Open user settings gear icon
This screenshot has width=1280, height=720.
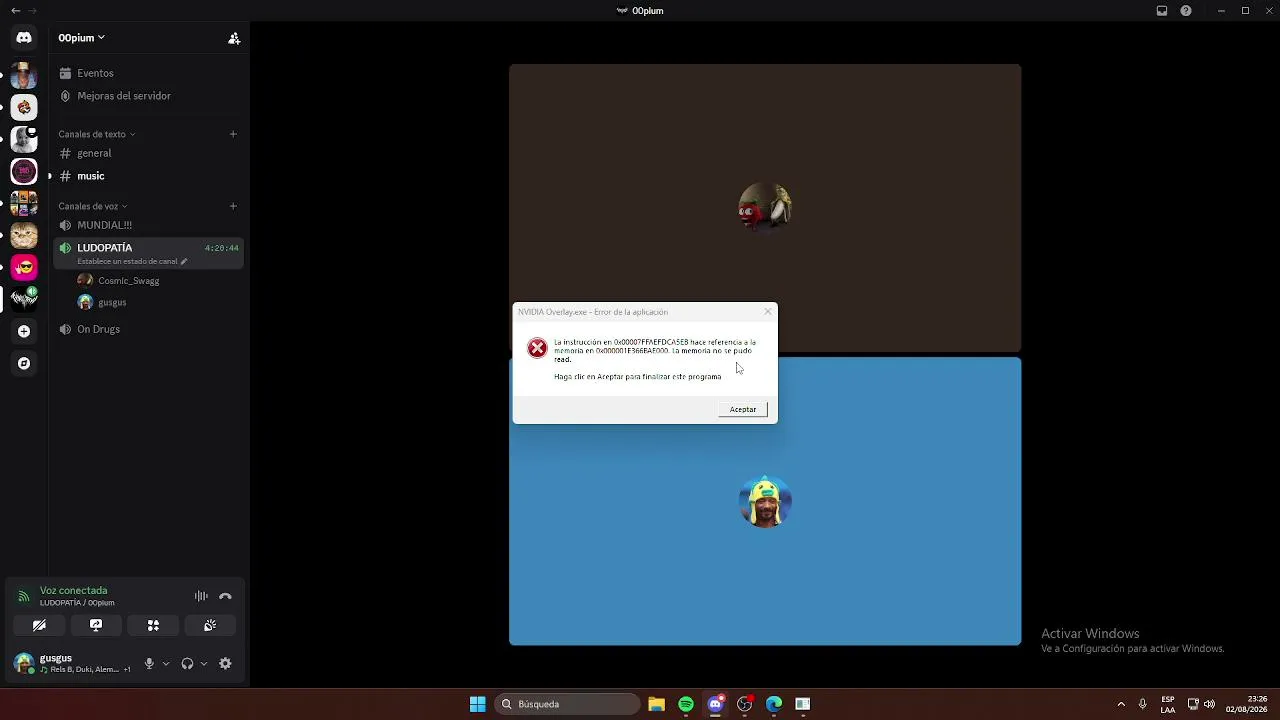pyautogui.click(x=225, y=663)
